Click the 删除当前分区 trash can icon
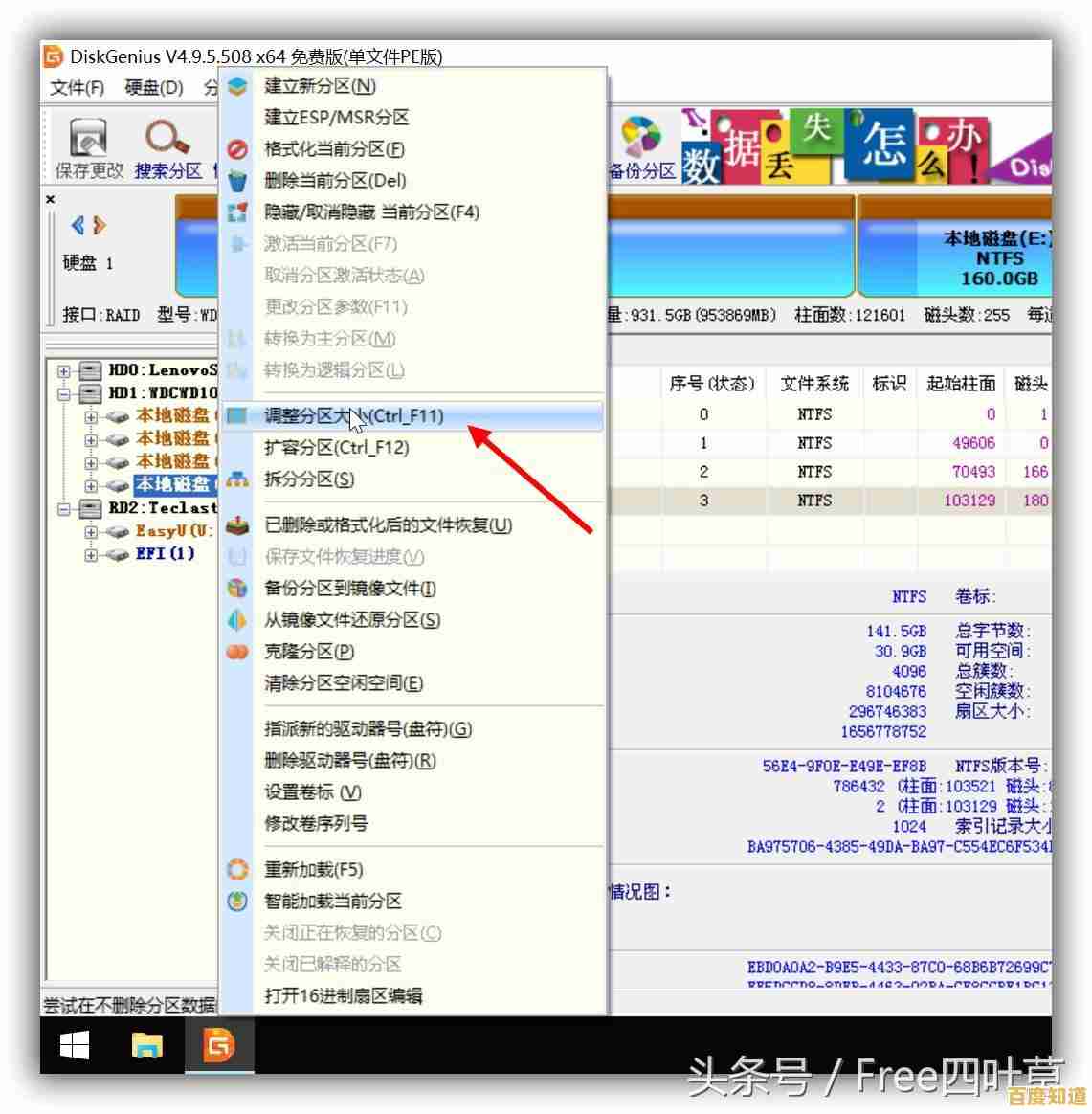The image size is (1092, 1114). click(237, 180)
